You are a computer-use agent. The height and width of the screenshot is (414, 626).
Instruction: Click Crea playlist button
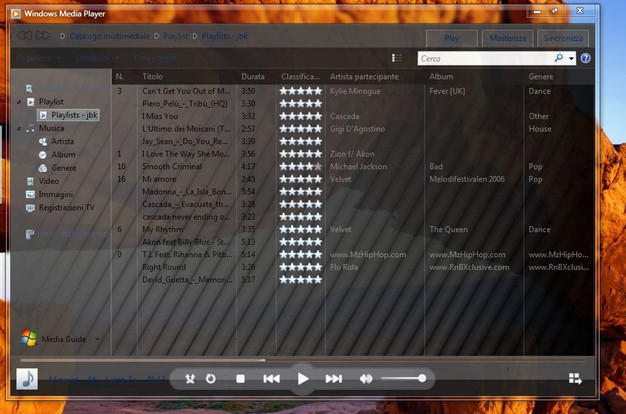(155, 58)
